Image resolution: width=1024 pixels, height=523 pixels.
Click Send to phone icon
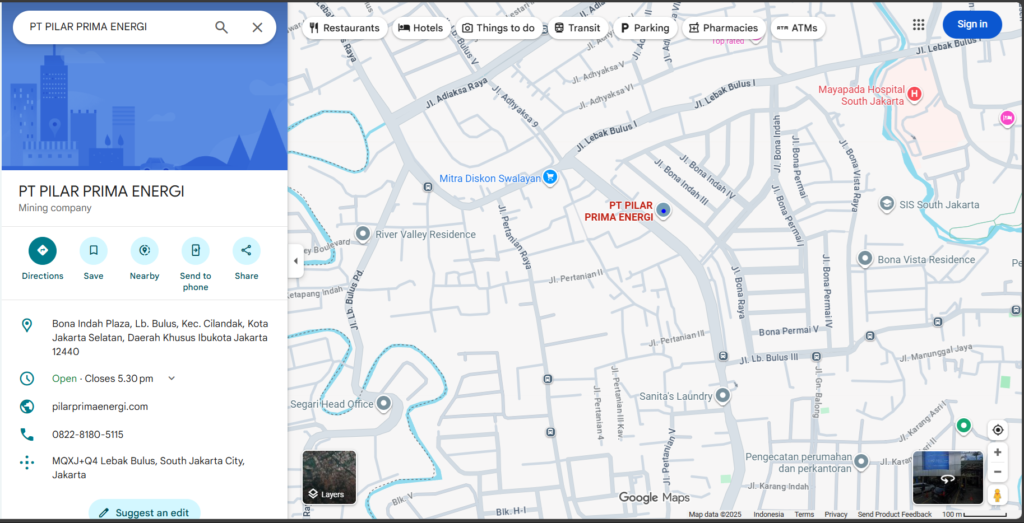click(195, 251)
